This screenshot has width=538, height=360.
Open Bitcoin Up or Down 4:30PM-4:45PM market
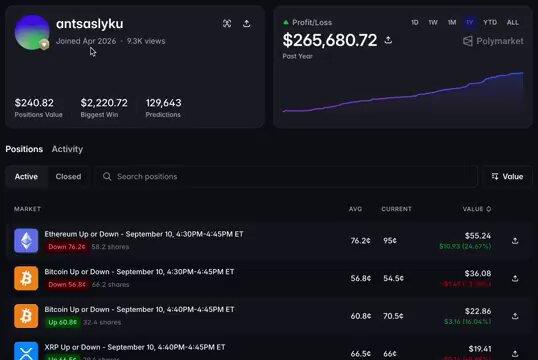click(139, 272)
